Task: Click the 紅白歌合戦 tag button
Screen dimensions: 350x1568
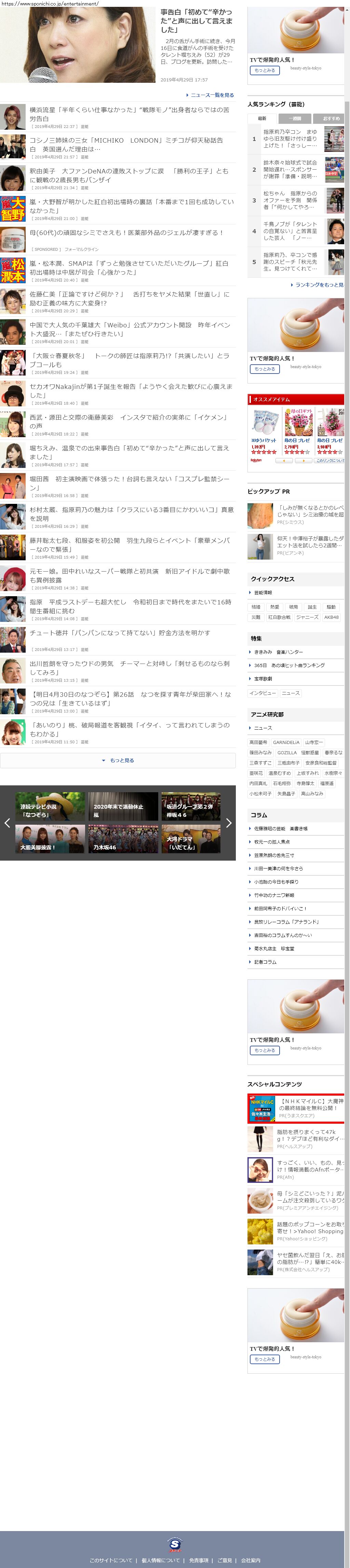Action: click(x=279, y=617)
